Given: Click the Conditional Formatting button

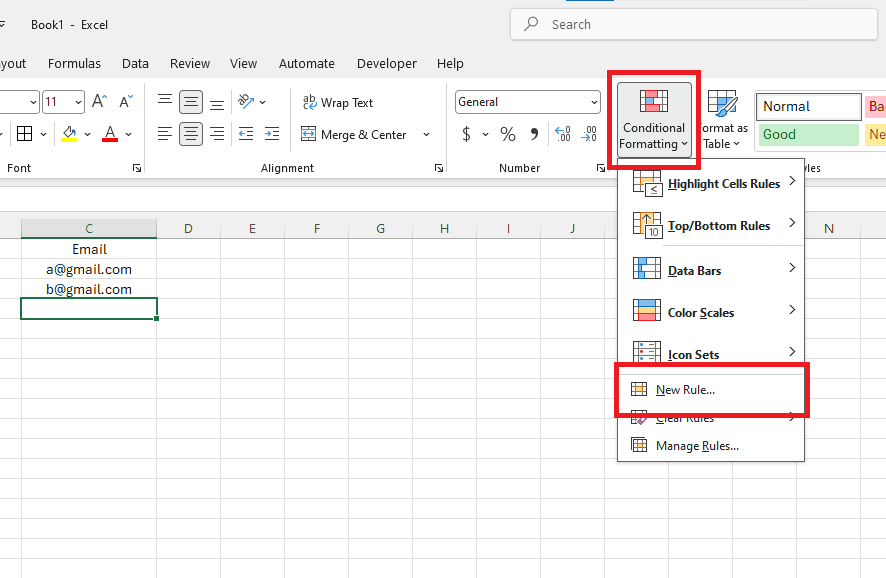Looking at the screenshot, I should 654,120.
